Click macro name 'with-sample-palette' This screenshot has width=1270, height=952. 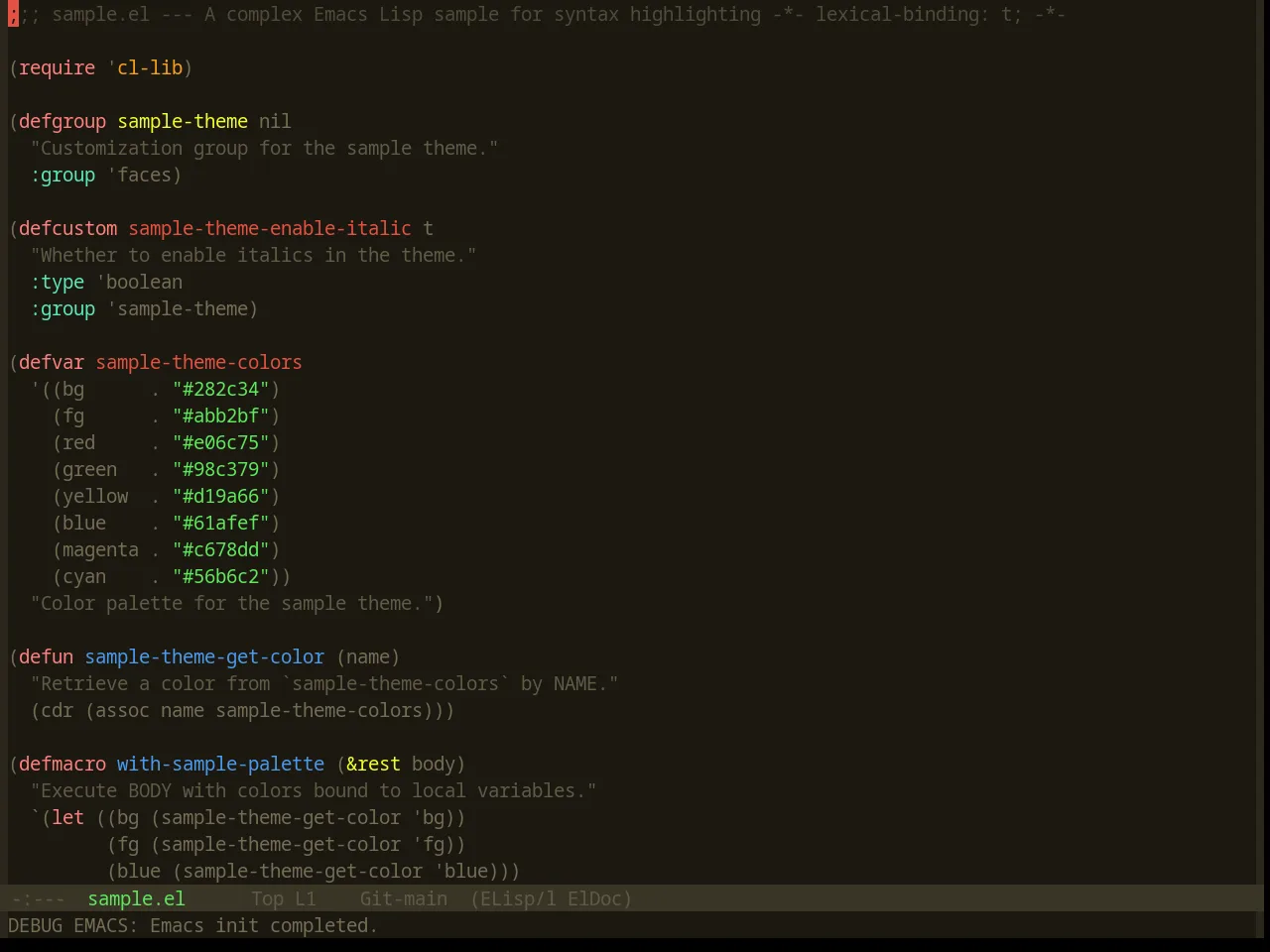[220, 764]
